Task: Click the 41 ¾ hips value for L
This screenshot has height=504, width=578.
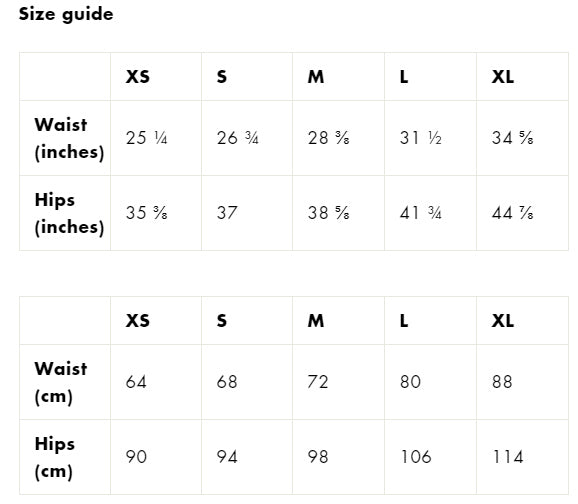Action: pyautogui.click(x=421, y=213)
